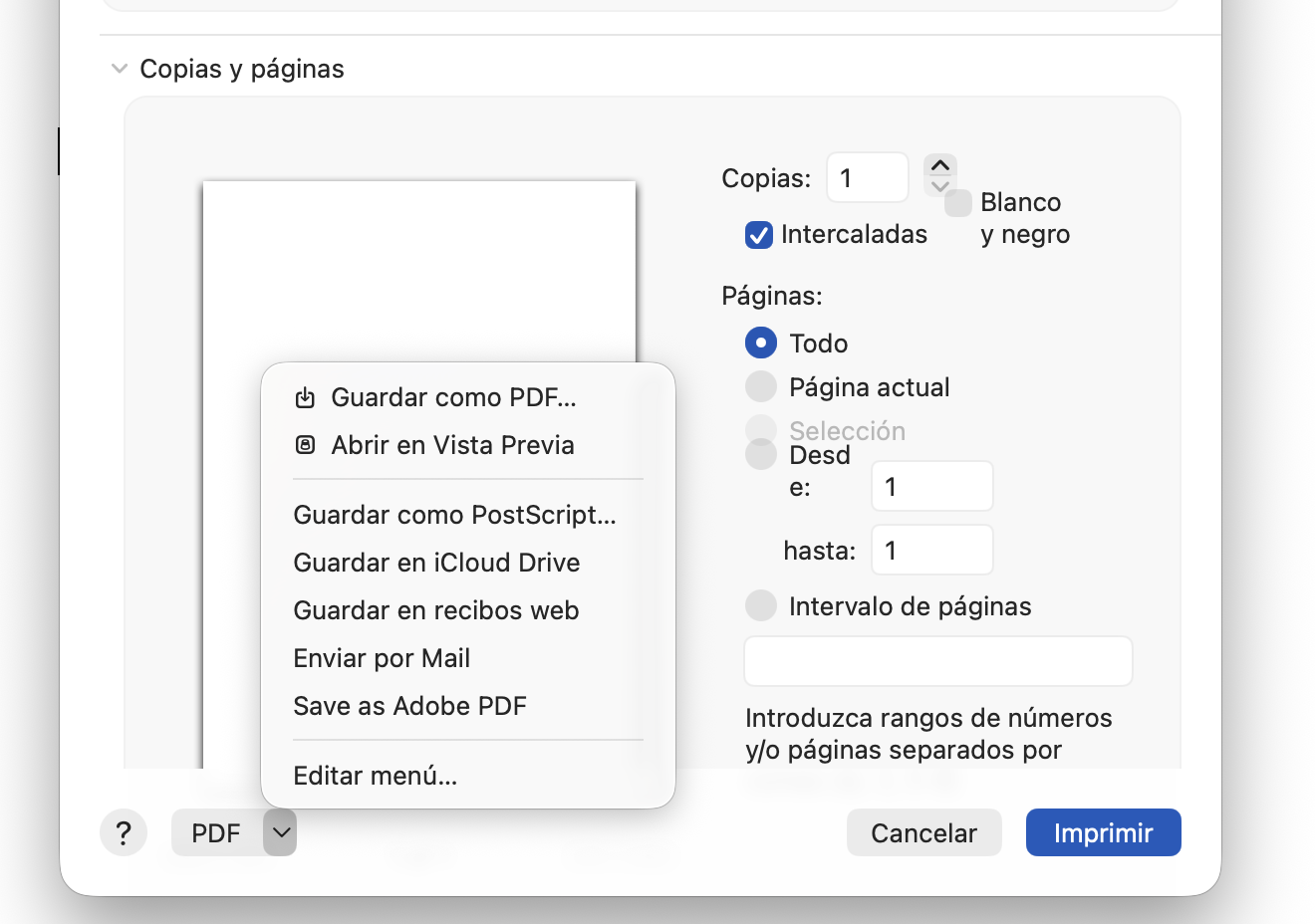Decrease copies with the stepper down arrow
This screenshot has width=1315, height=924.
pos(940,186)
